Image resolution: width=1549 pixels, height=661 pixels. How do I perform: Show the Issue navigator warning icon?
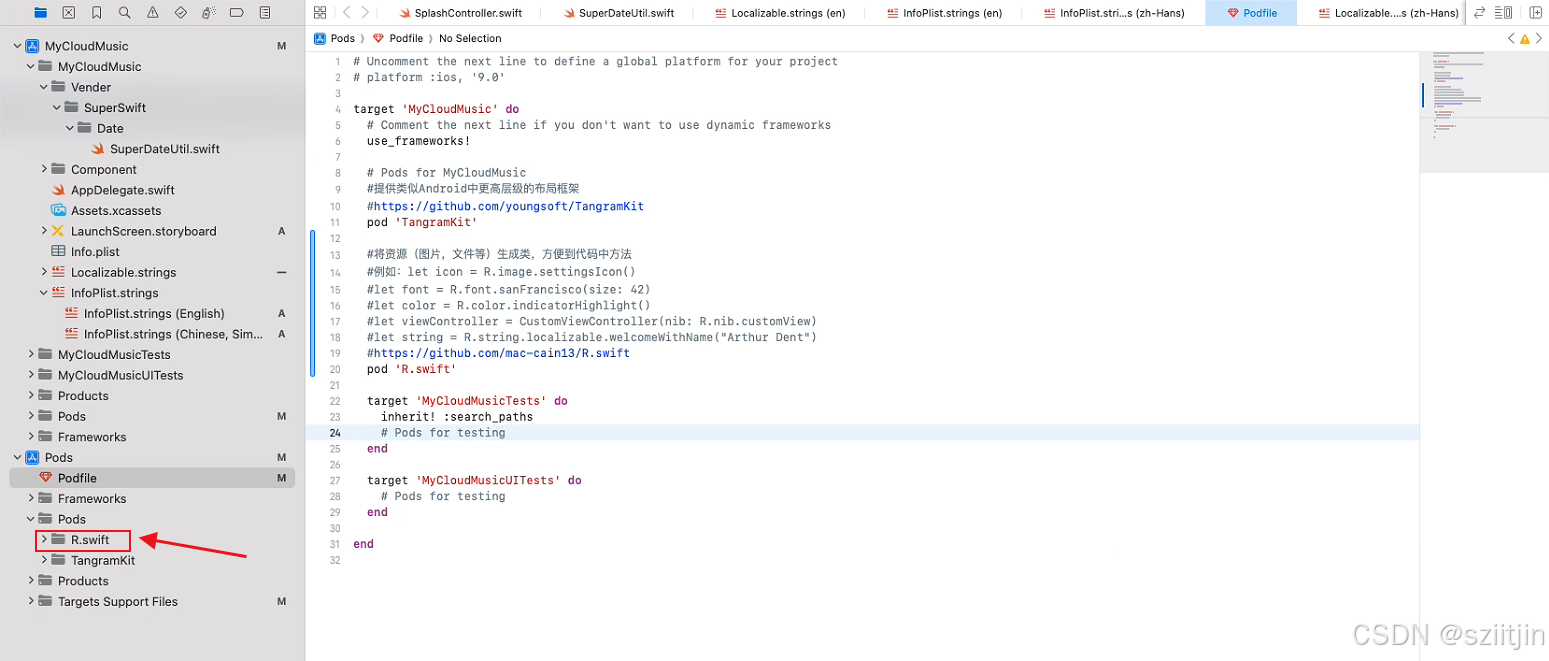point(152,13)
